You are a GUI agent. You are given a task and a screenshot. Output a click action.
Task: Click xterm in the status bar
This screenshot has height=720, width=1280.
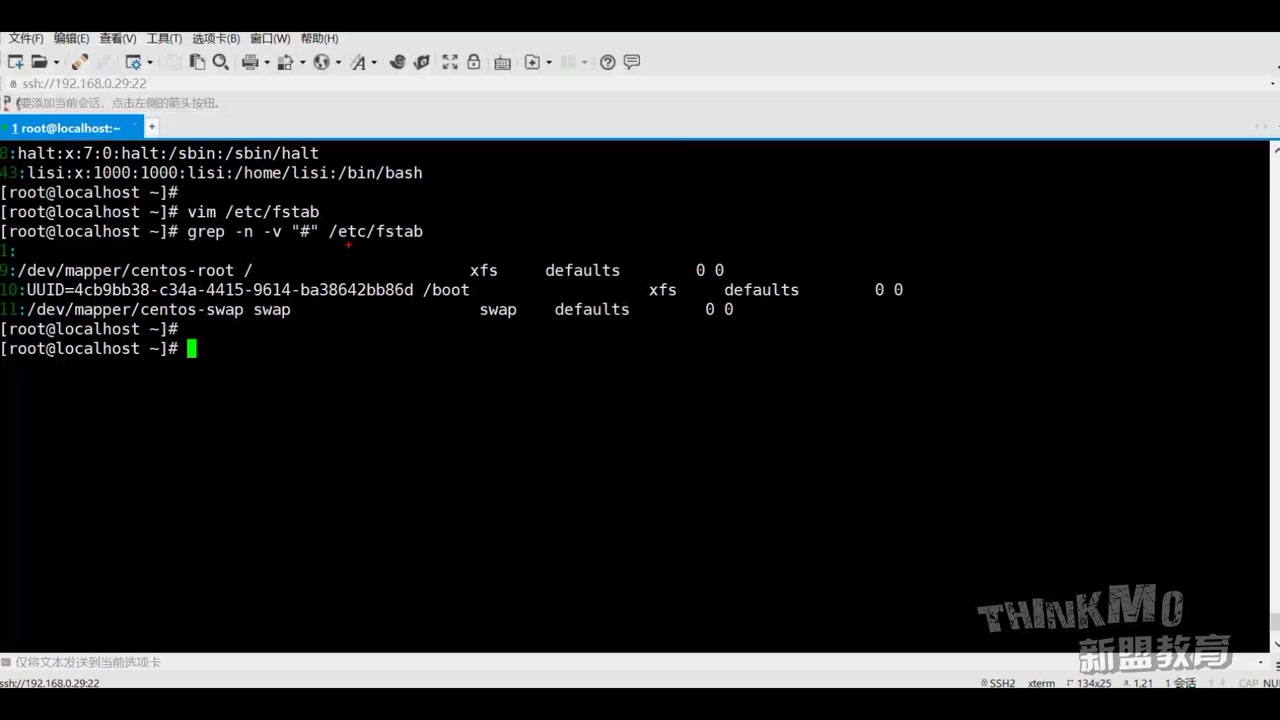[1041, 683]
